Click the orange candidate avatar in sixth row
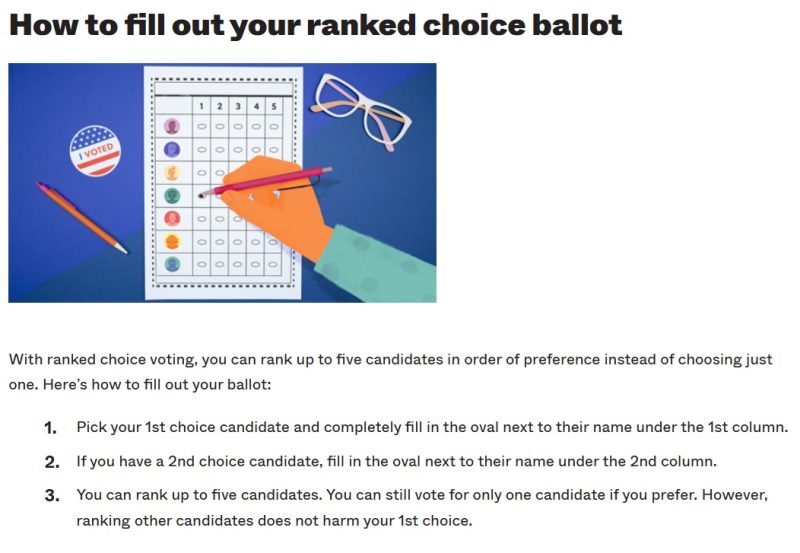800x553 pixels. pyautogui.click(x=172, y=241)
